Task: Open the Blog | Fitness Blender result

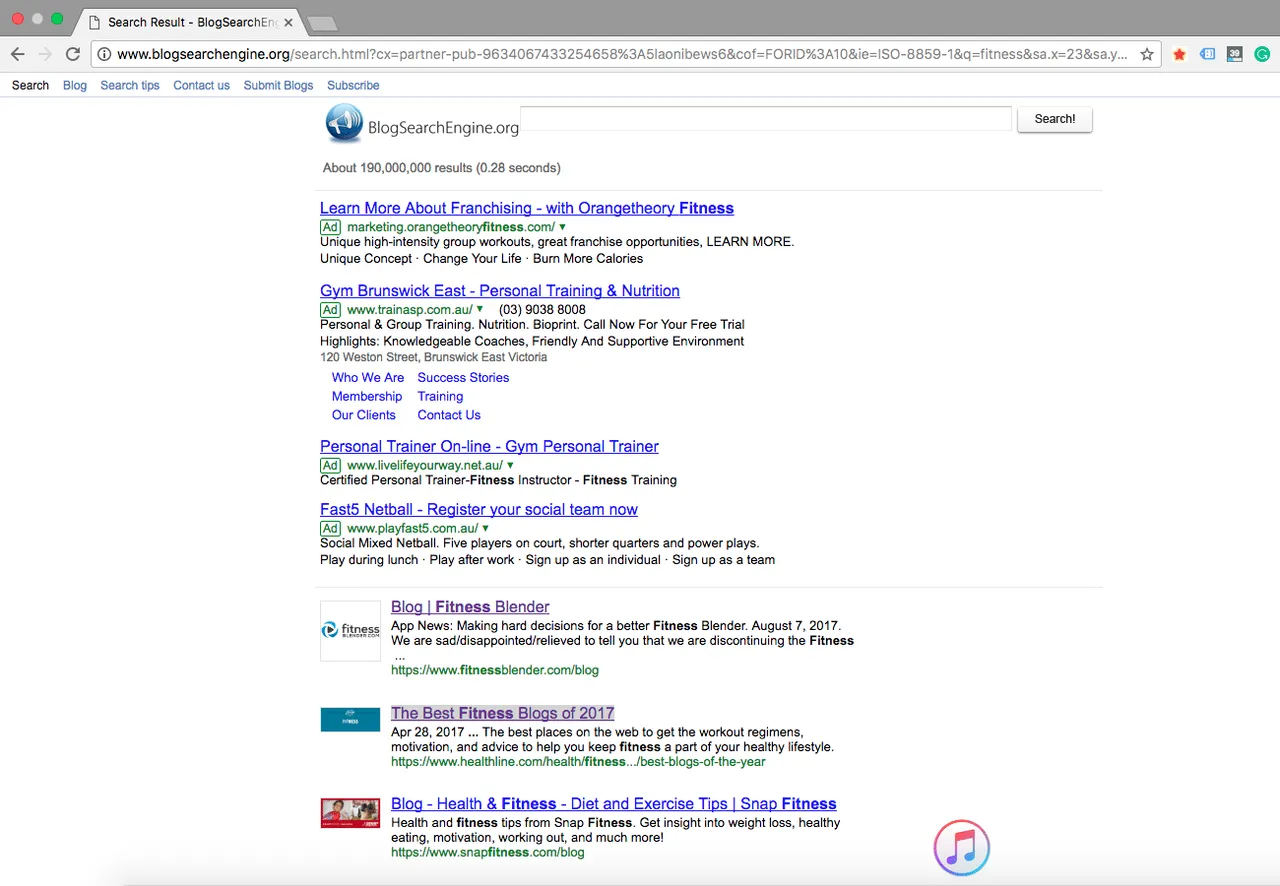Action: pyautogui.click(x=470, y=607)
